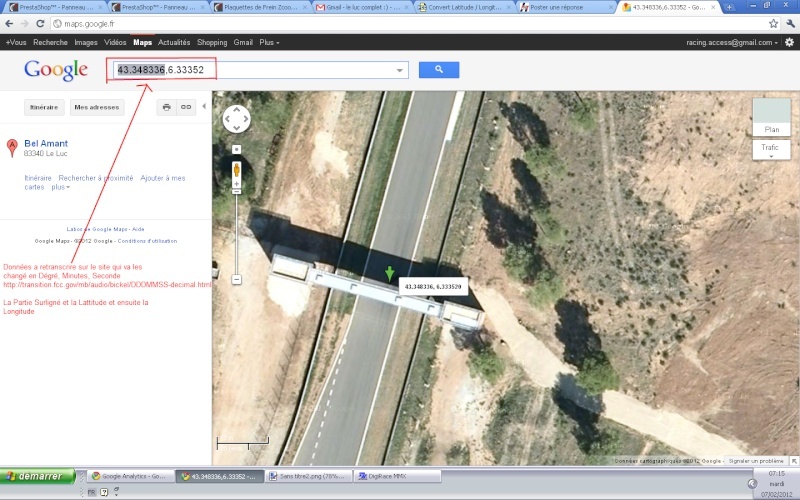Open Vidéos in the Google bar
This screenshot has height=500, width=800.
point(115,42)
